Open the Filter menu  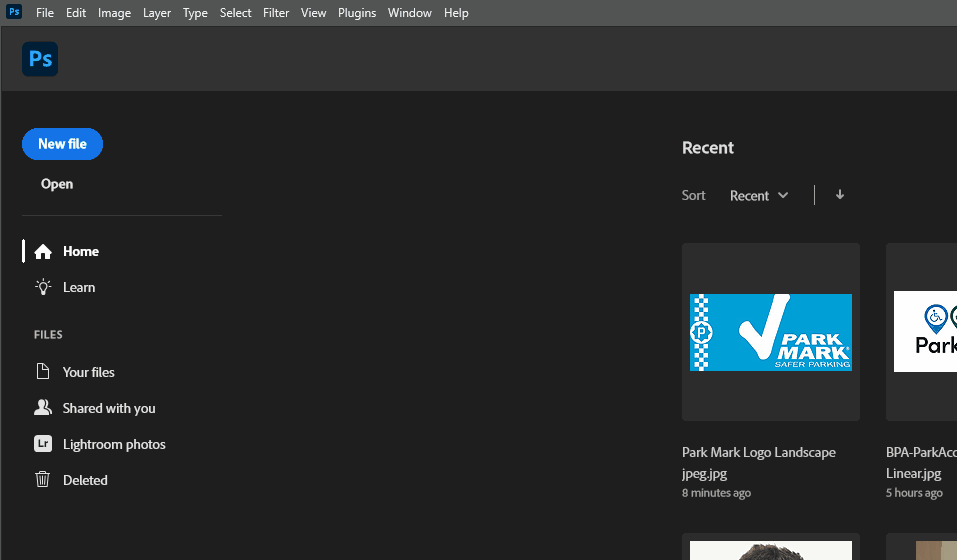tap(276, 12)
